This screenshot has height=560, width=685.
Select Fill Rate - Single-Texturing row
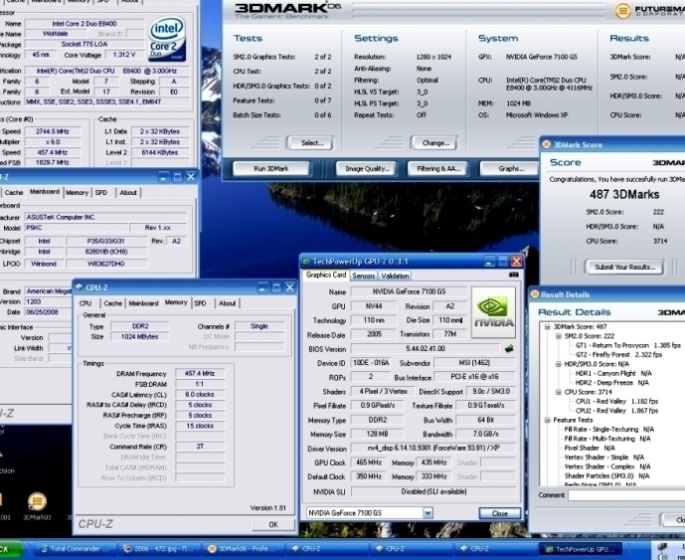[x=609, y=429]
